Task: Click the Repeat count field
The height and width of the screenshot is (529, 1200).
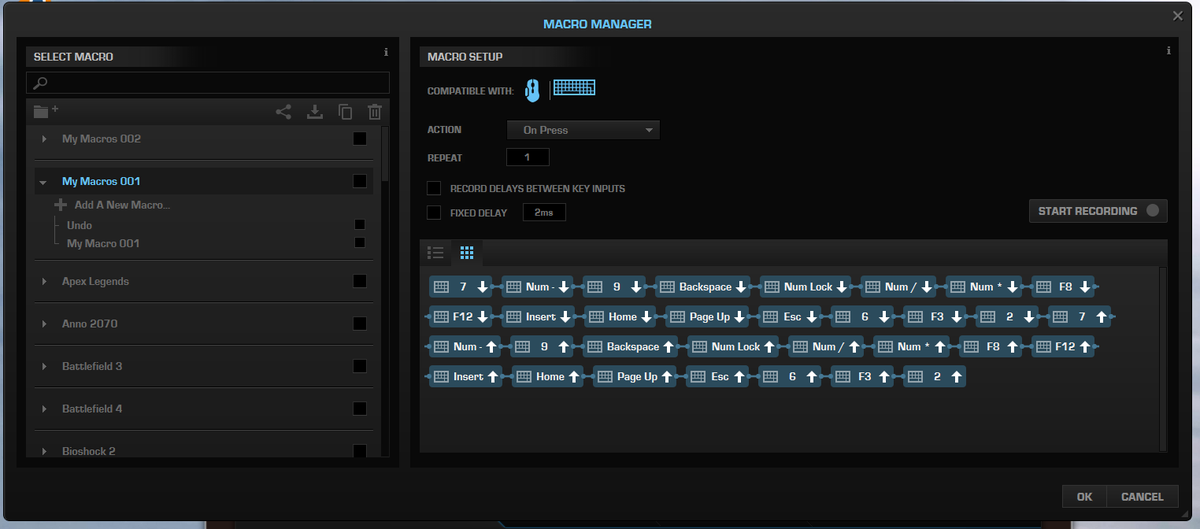Action: pos(528,158)
